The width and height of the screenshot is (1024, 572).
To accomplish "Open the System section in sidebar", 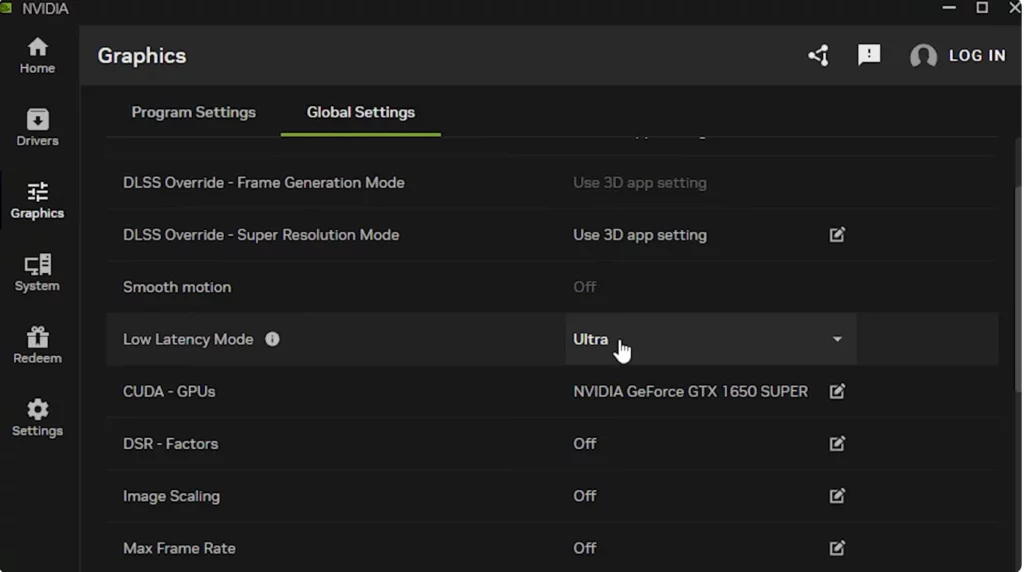I will 37,273.
